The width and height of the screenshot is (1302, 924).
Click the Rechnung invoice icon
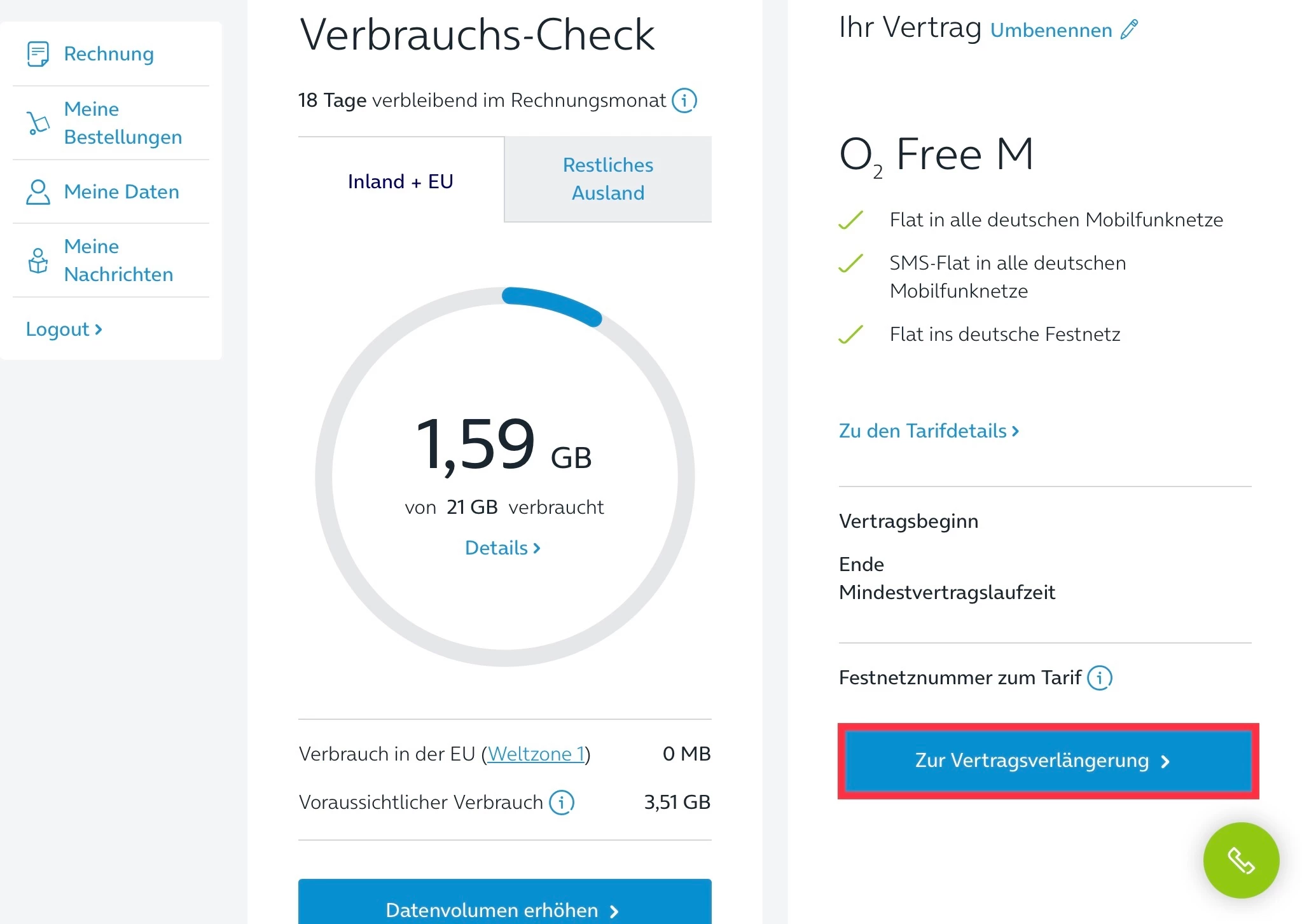point(38,54)
